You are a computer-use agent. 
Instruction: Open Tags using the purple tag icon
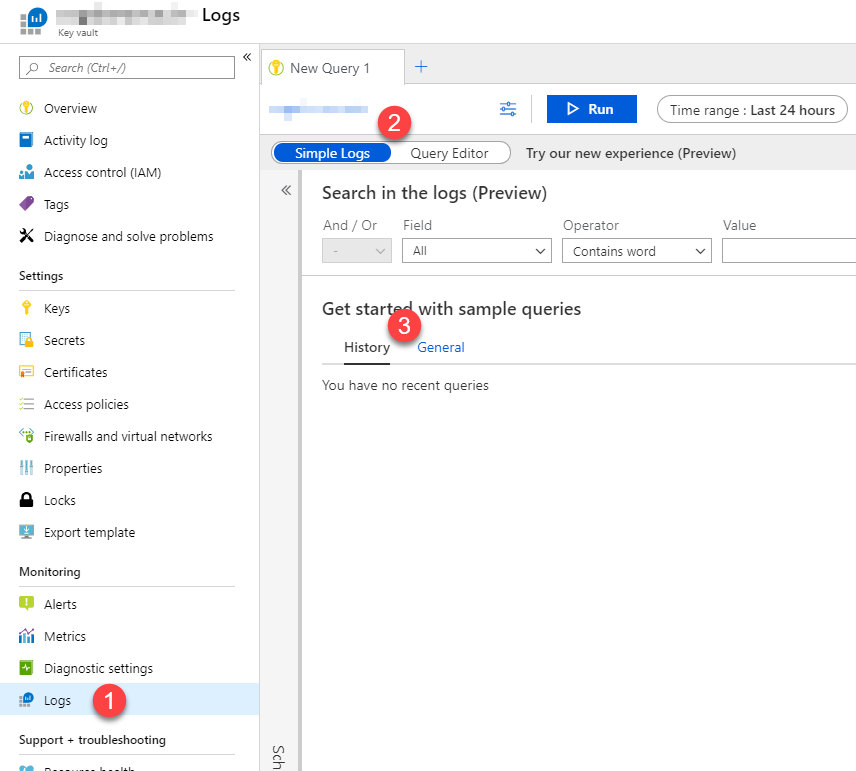pos(27,204)
